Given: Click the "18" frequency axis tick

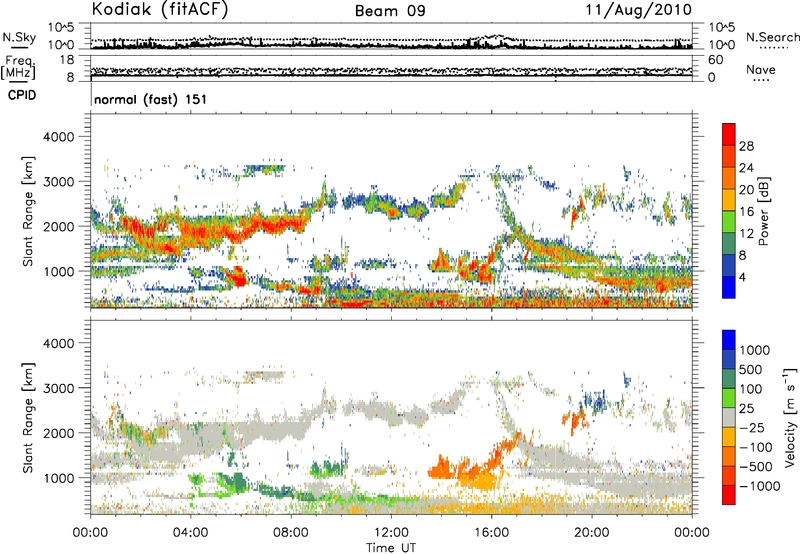Looking at the screenshot, I should tap(67, 60).
